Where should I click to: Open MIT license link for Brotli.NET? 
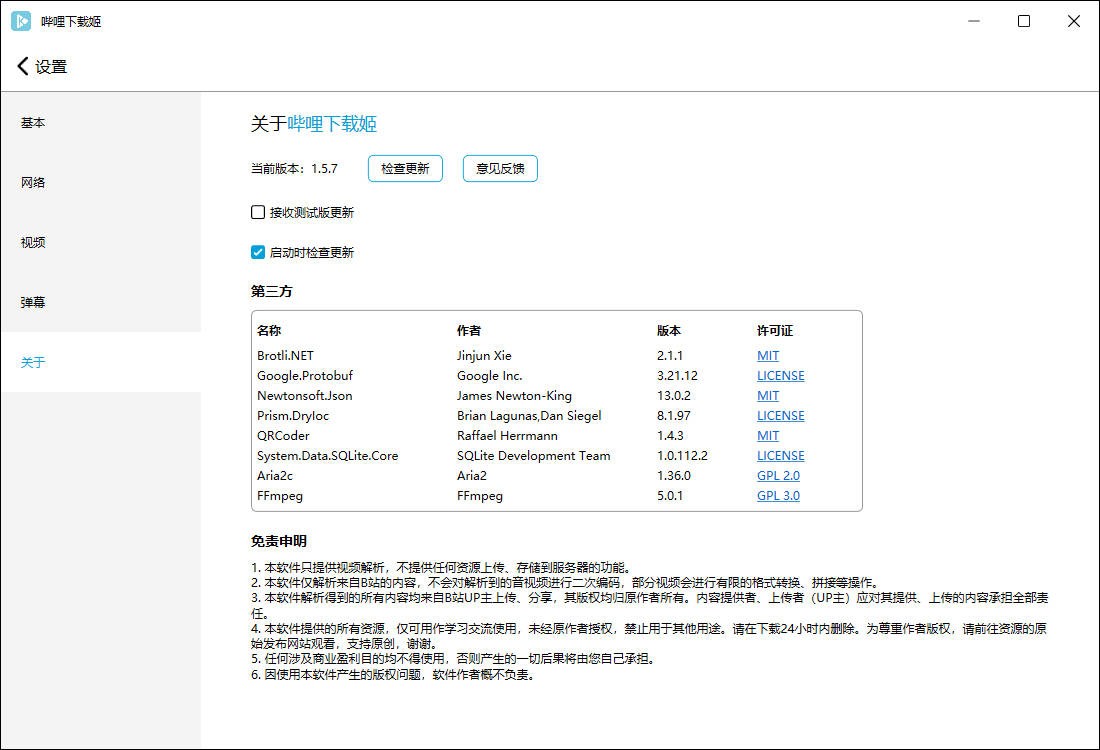coord(767,356)
